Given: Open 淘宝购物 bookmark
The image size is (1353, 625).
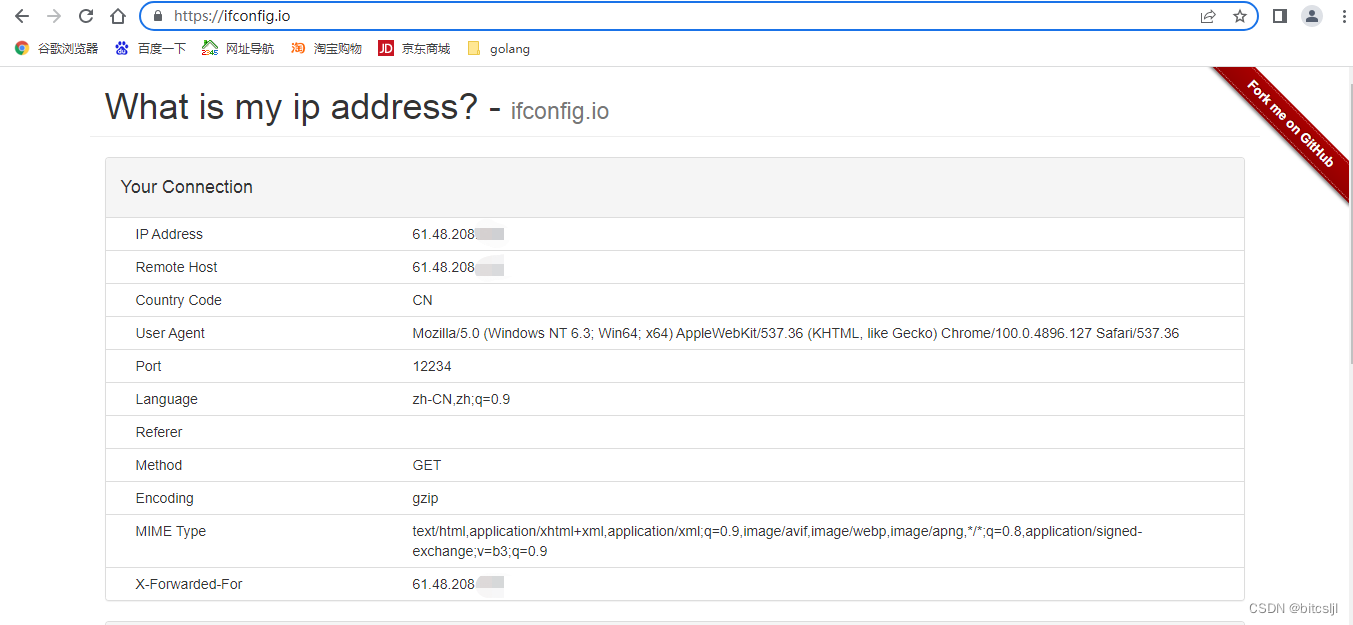Looking at the screenshot, I should [326, 48].
